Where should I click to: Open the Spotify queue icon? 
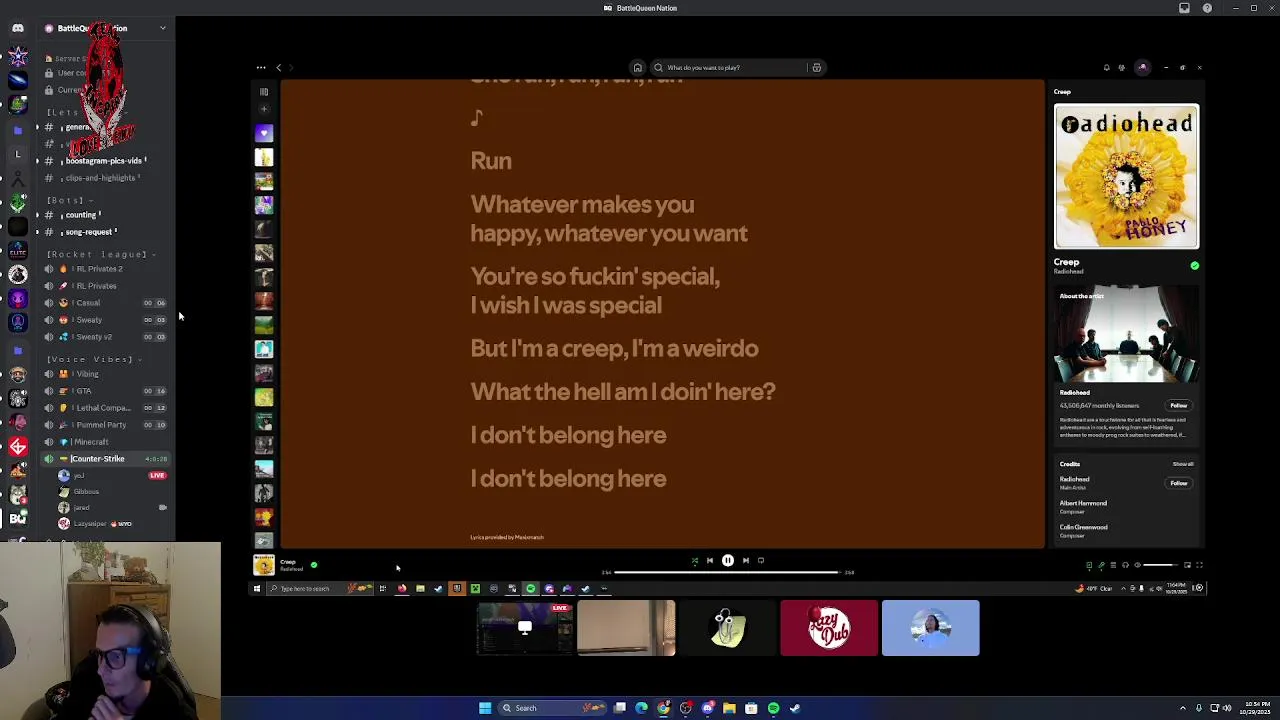click(x=1113, y=565)
